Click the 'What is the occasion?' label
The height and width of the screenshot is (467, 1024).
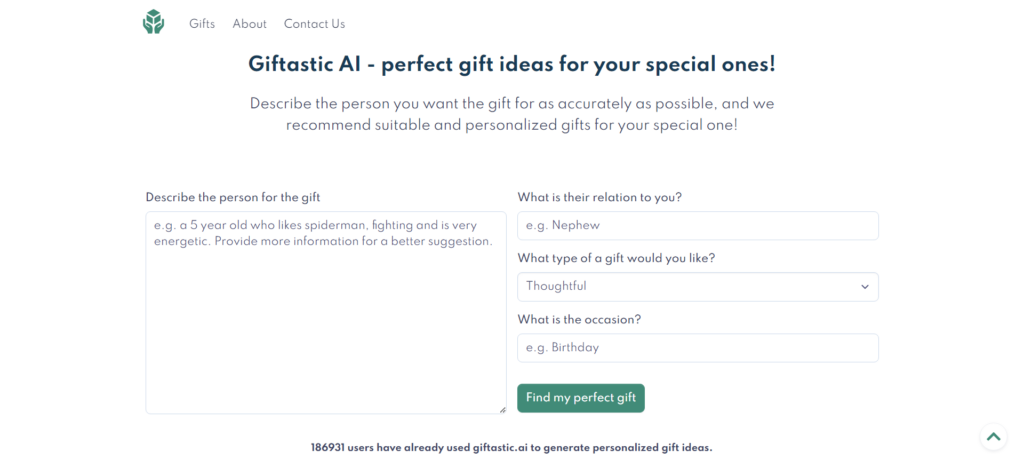(579, 319)
